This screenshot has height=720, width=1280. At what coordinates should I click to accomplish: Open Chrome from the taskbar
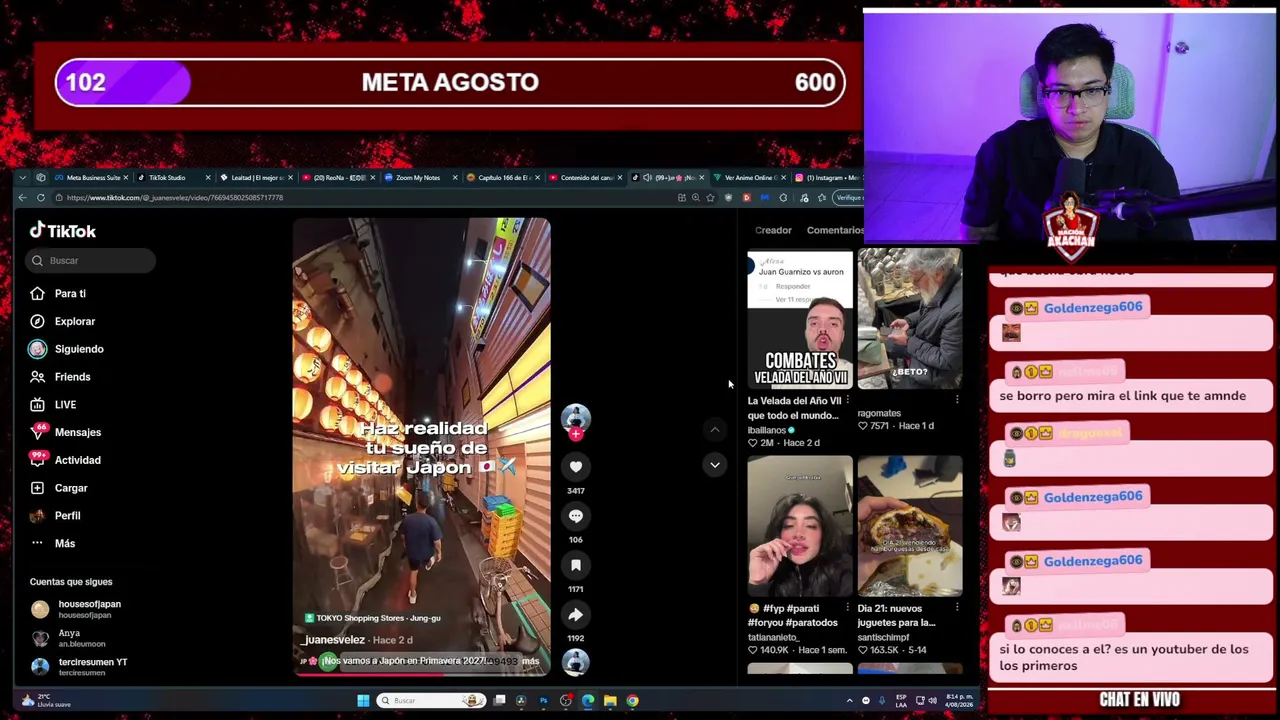[632, 701]
